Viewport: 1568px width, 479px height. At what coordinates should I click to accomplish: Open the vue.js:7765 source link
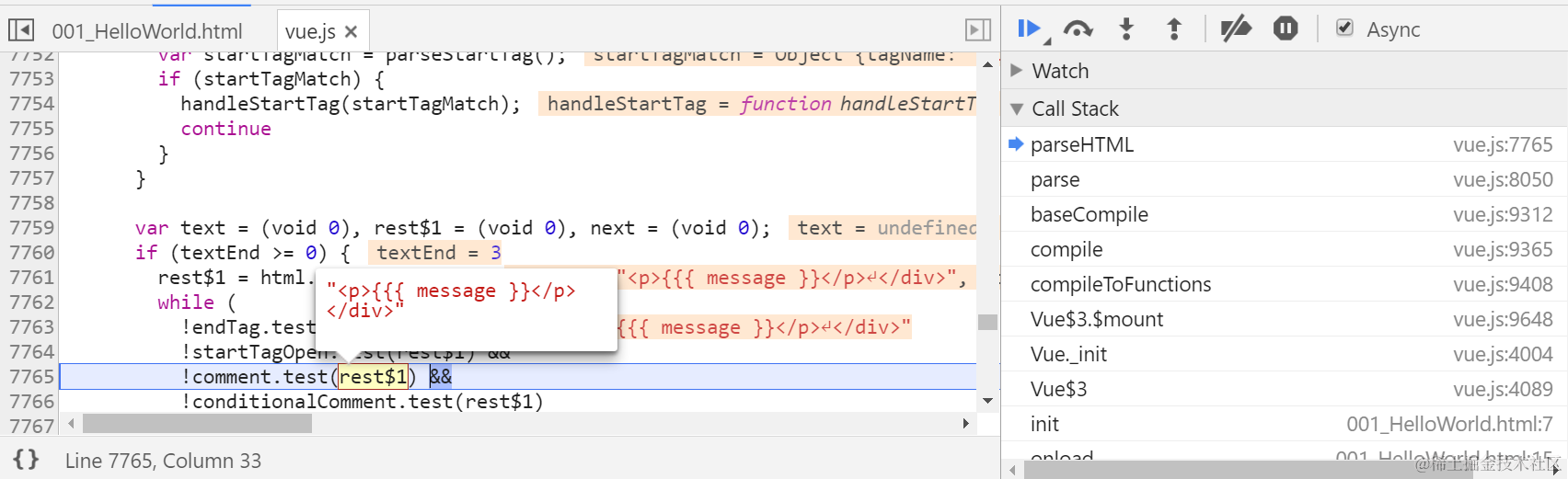1503,144
